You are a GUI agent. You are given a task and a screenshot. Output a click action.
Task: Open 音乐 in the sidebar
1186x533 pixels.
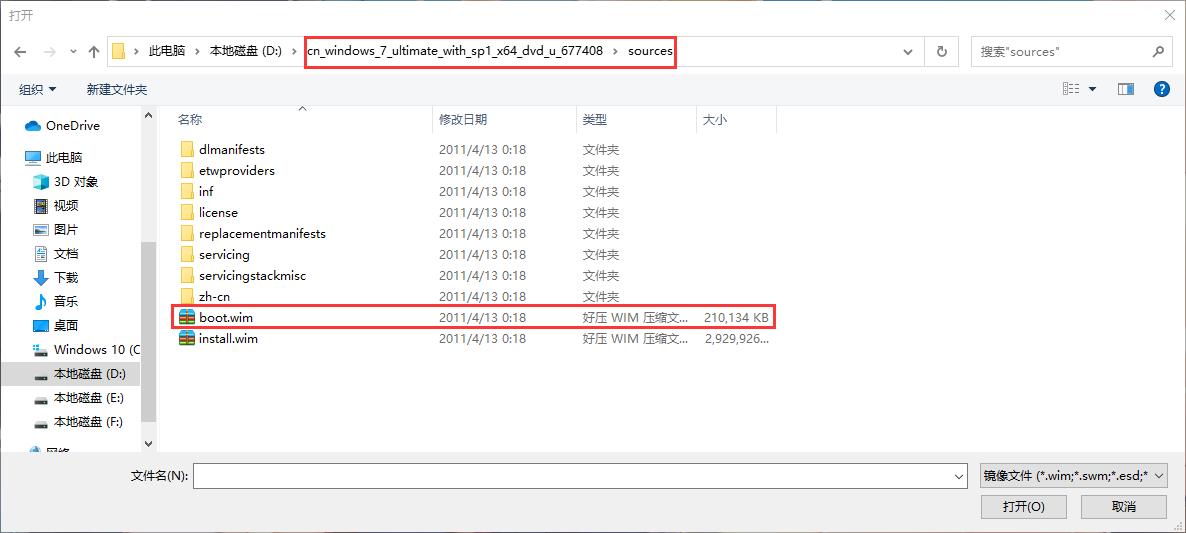click(56, 302)
